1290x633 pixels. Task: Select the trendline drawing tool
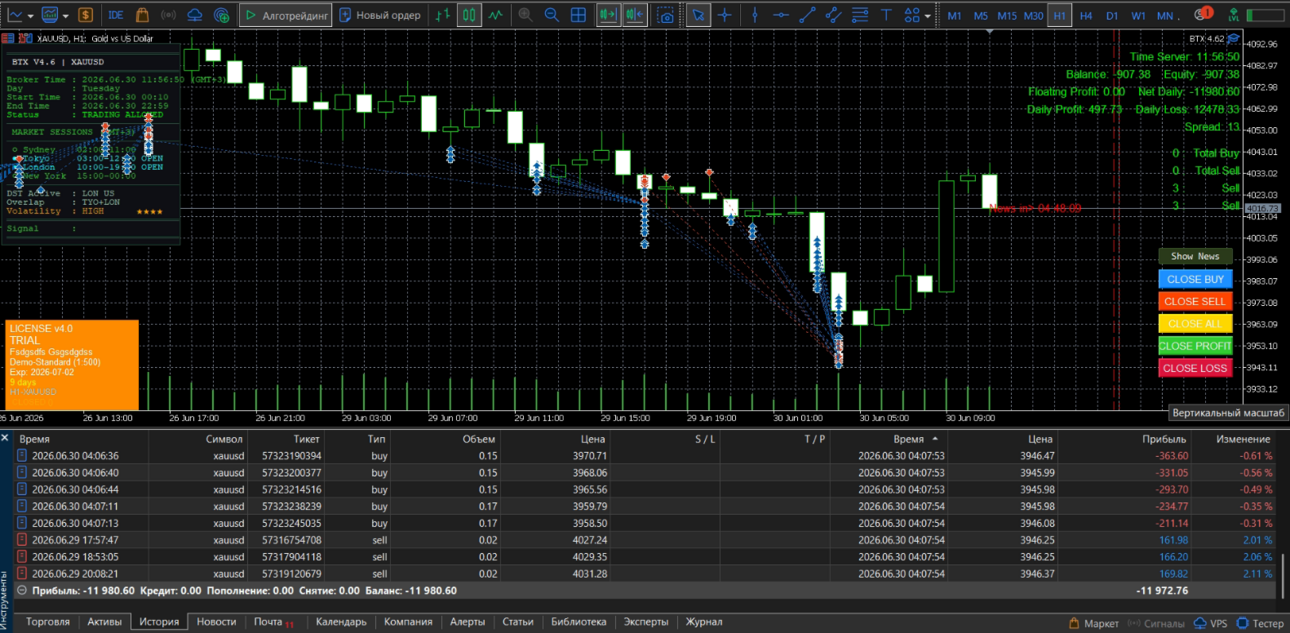(806, 15)
